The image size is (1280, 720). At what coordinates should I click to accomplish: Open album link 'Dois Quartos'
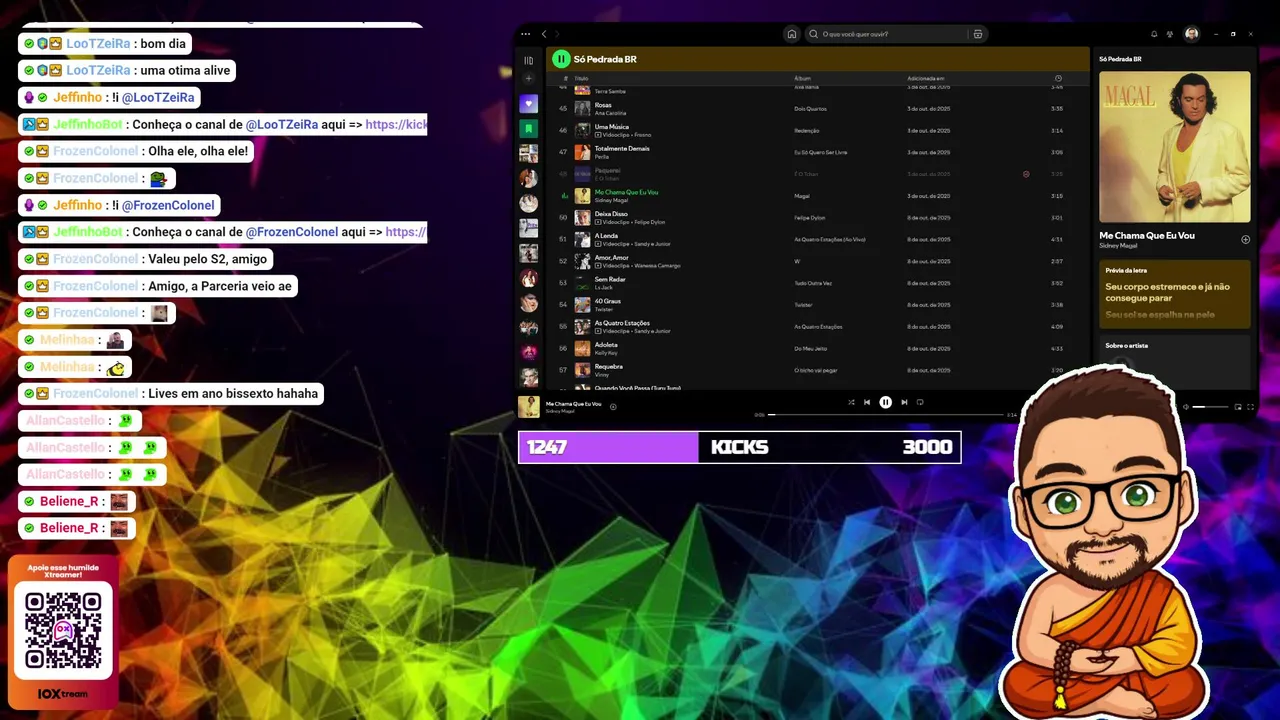coord(809,108)
